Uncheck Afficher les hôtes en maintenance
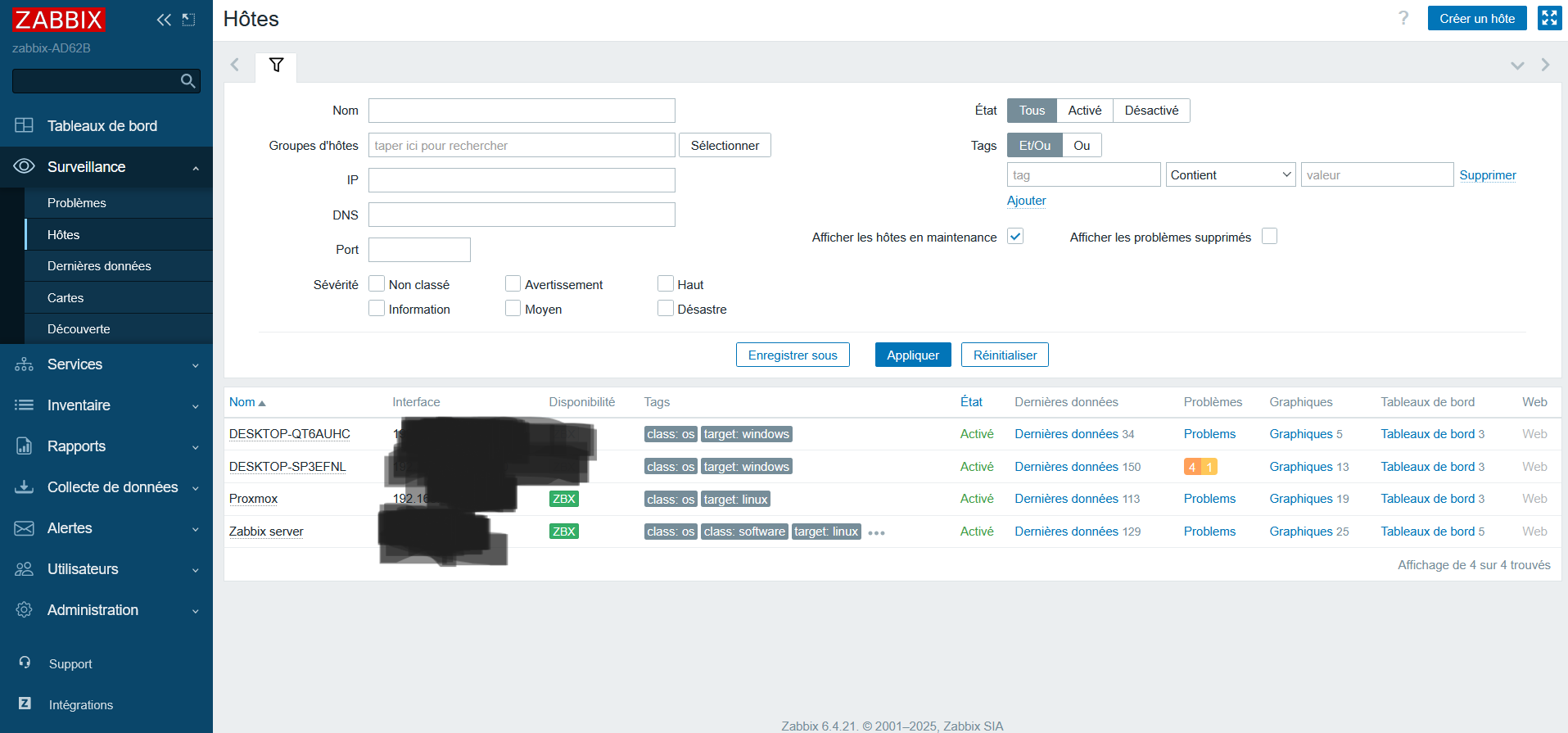Screen dimensions: 1568x733 click(x=1015, y=237)
